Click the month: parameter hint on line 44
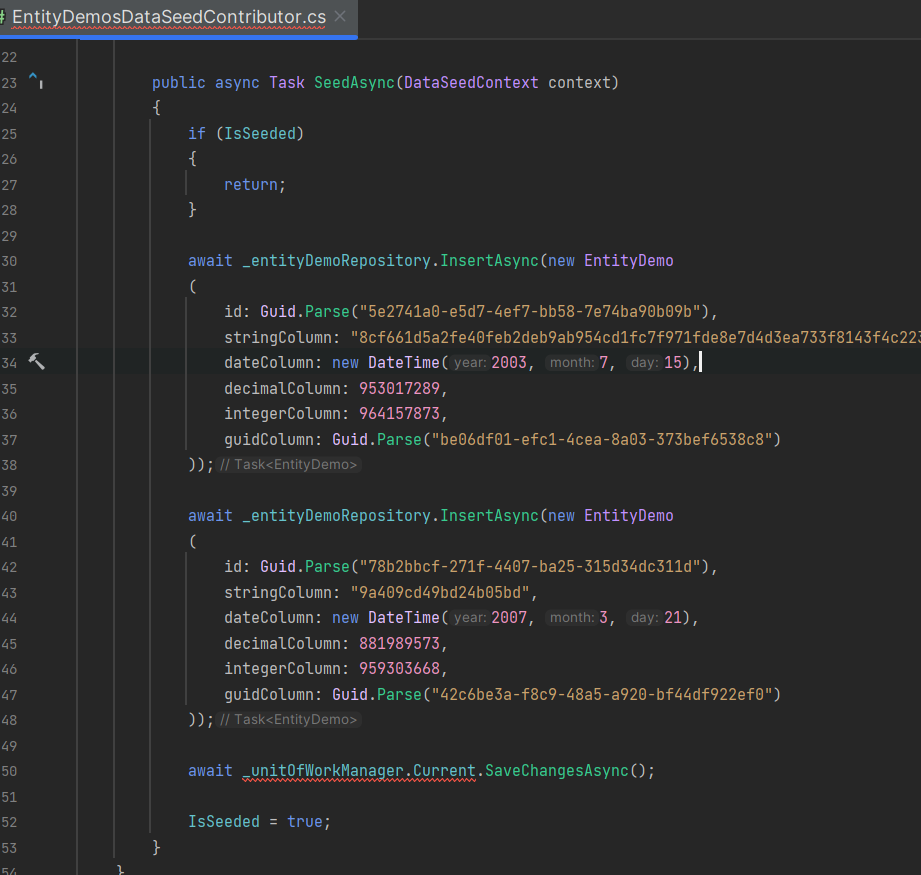The image size is (921, 875). 572,618
